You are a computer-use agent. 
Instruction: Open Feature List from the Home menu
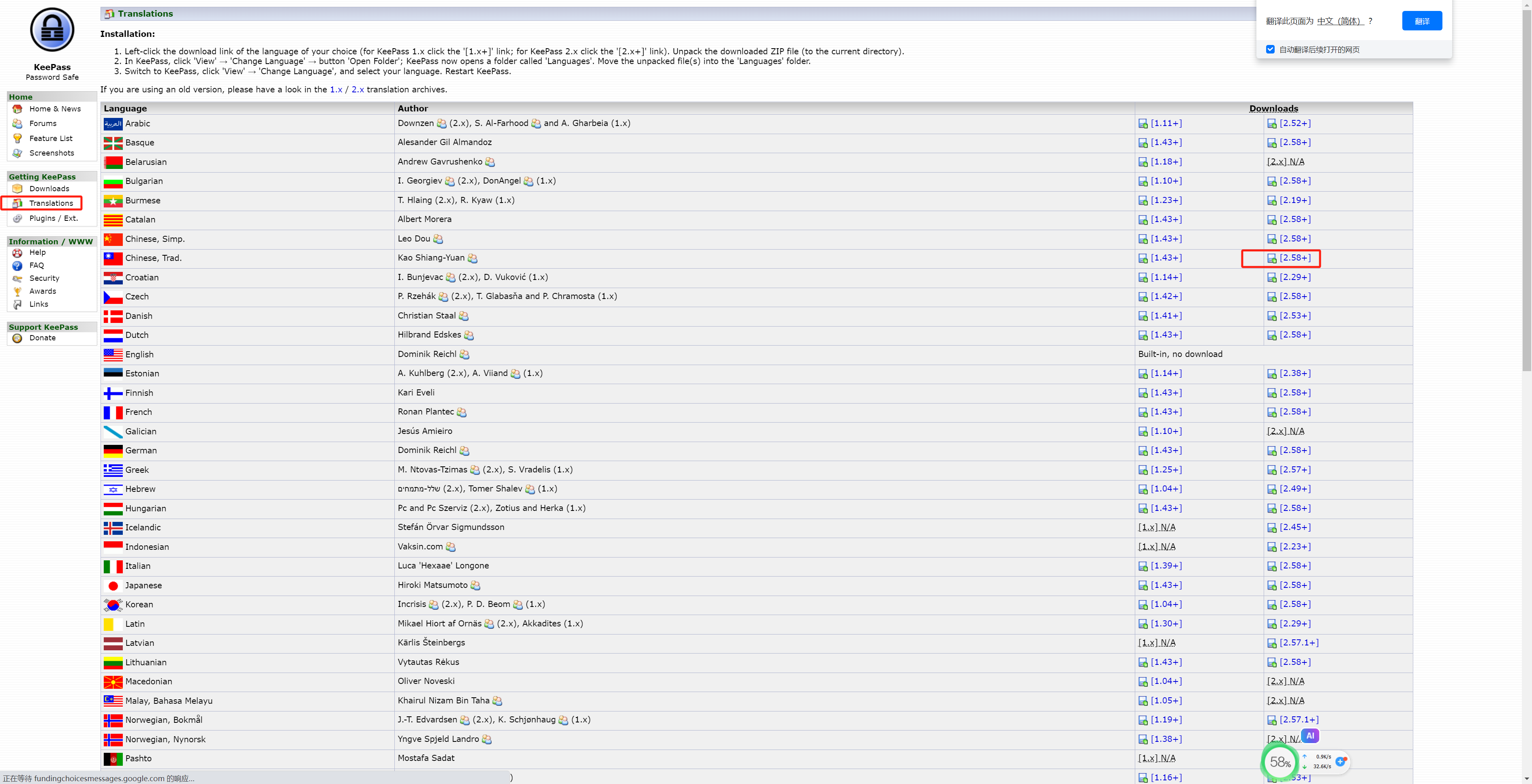(51, 139)
